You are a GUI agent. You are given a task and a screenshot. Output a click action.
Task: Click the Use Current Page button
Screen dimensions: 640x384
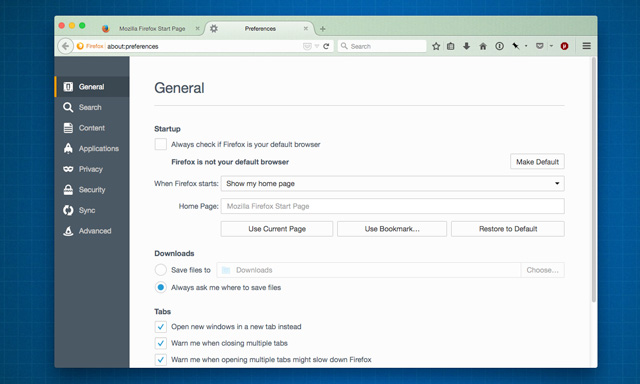[277, 229]
